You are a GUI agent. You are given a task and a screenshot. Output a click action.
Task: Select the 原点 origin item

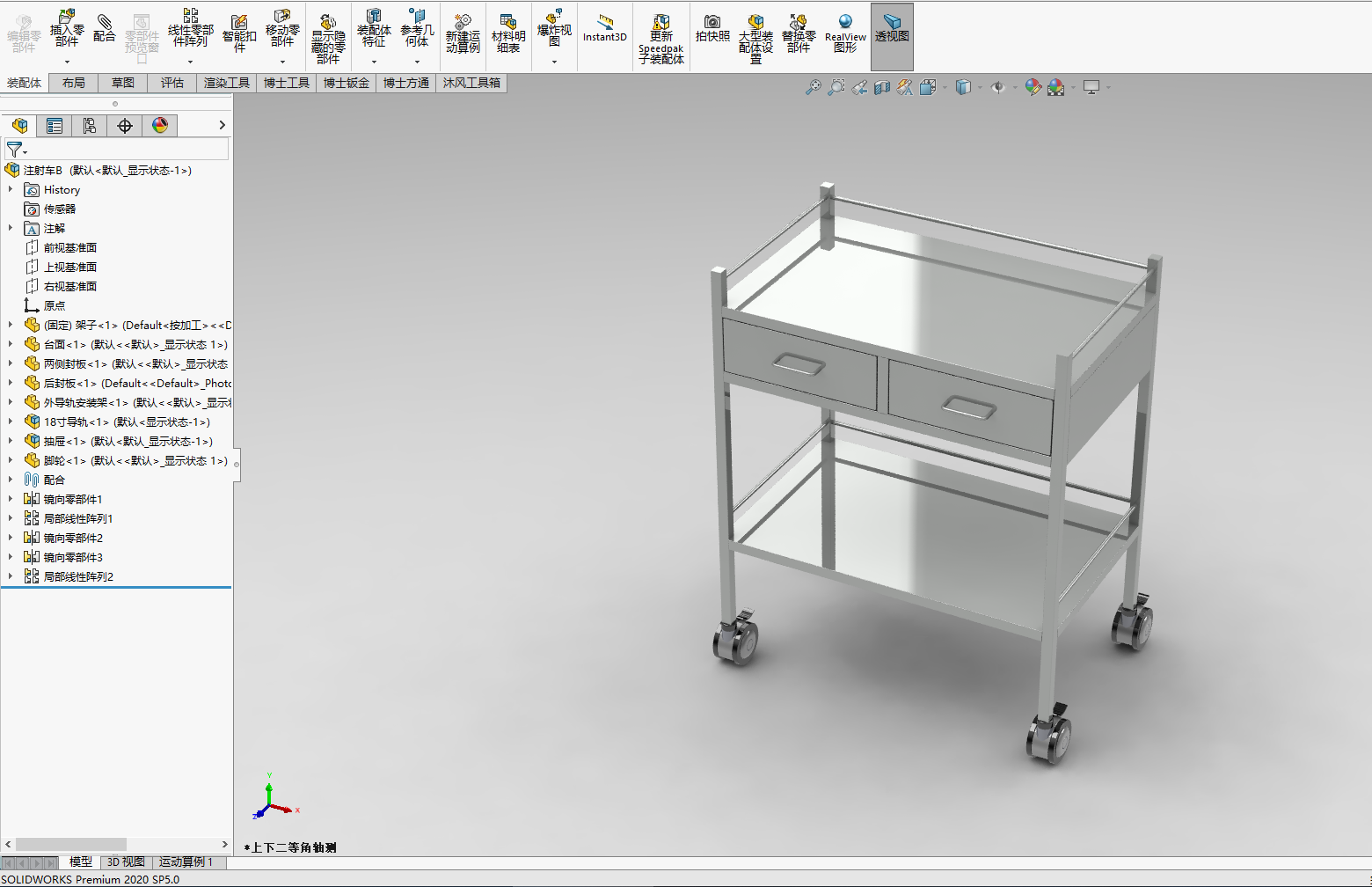coord(45,305)
